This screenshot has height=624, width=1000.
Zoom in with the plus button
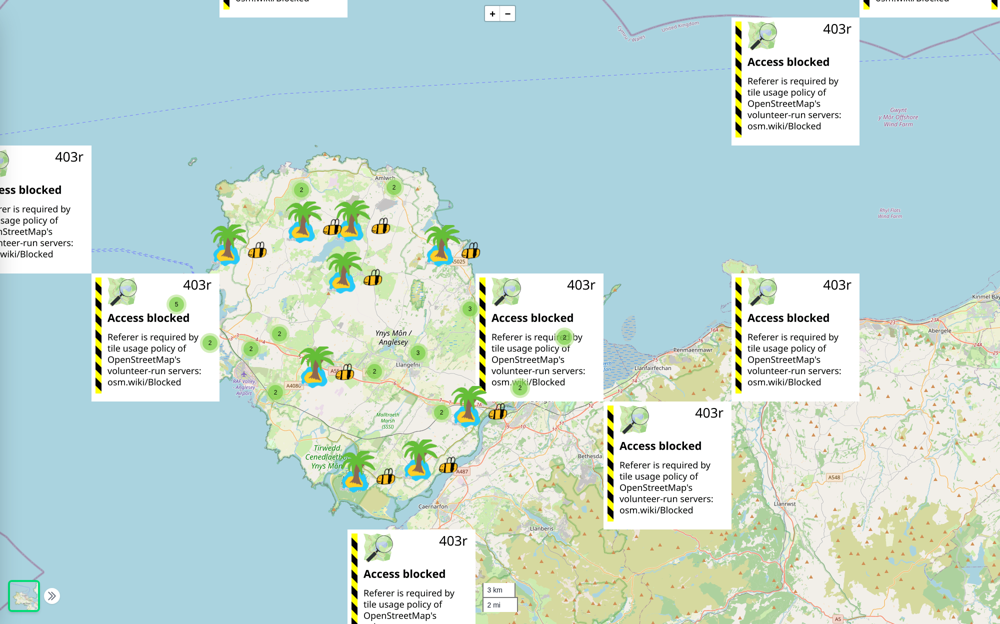point(492,14)
